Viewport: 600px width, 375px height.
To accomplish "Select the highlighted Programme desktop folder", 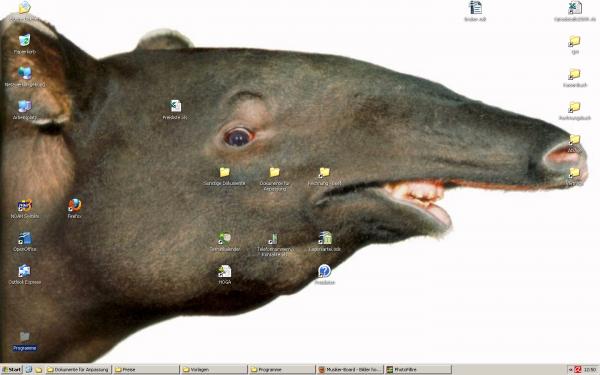I will (24, 338).
